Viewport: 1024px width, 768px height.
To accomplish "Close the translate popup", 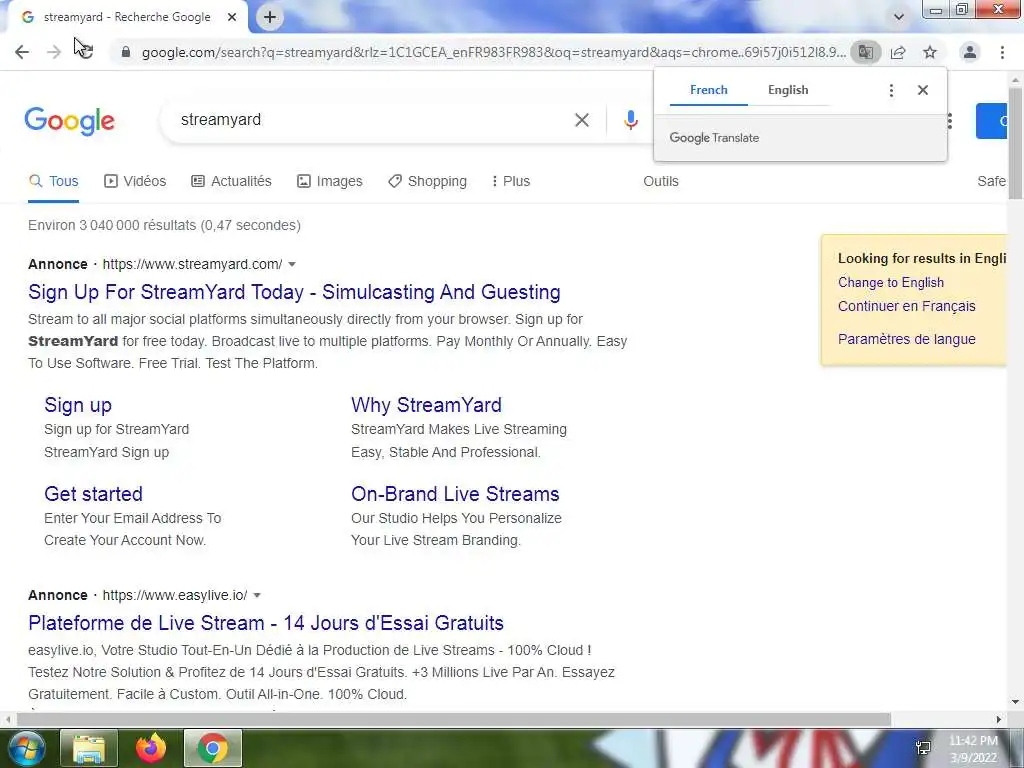I will pyautogui.click(x=923, y=90).
